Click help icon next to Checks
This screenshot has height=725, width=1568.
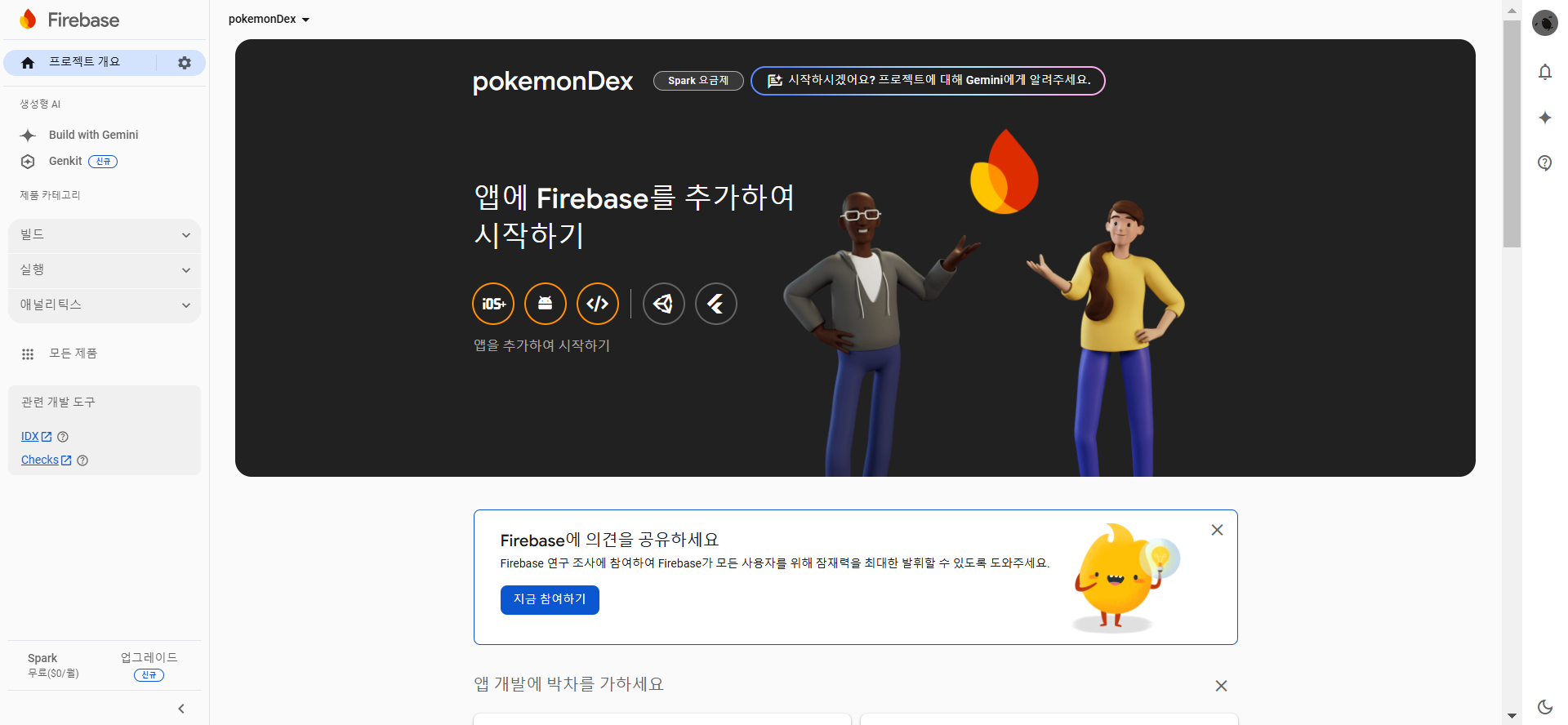pyautogui.click(x=82, y=460)
